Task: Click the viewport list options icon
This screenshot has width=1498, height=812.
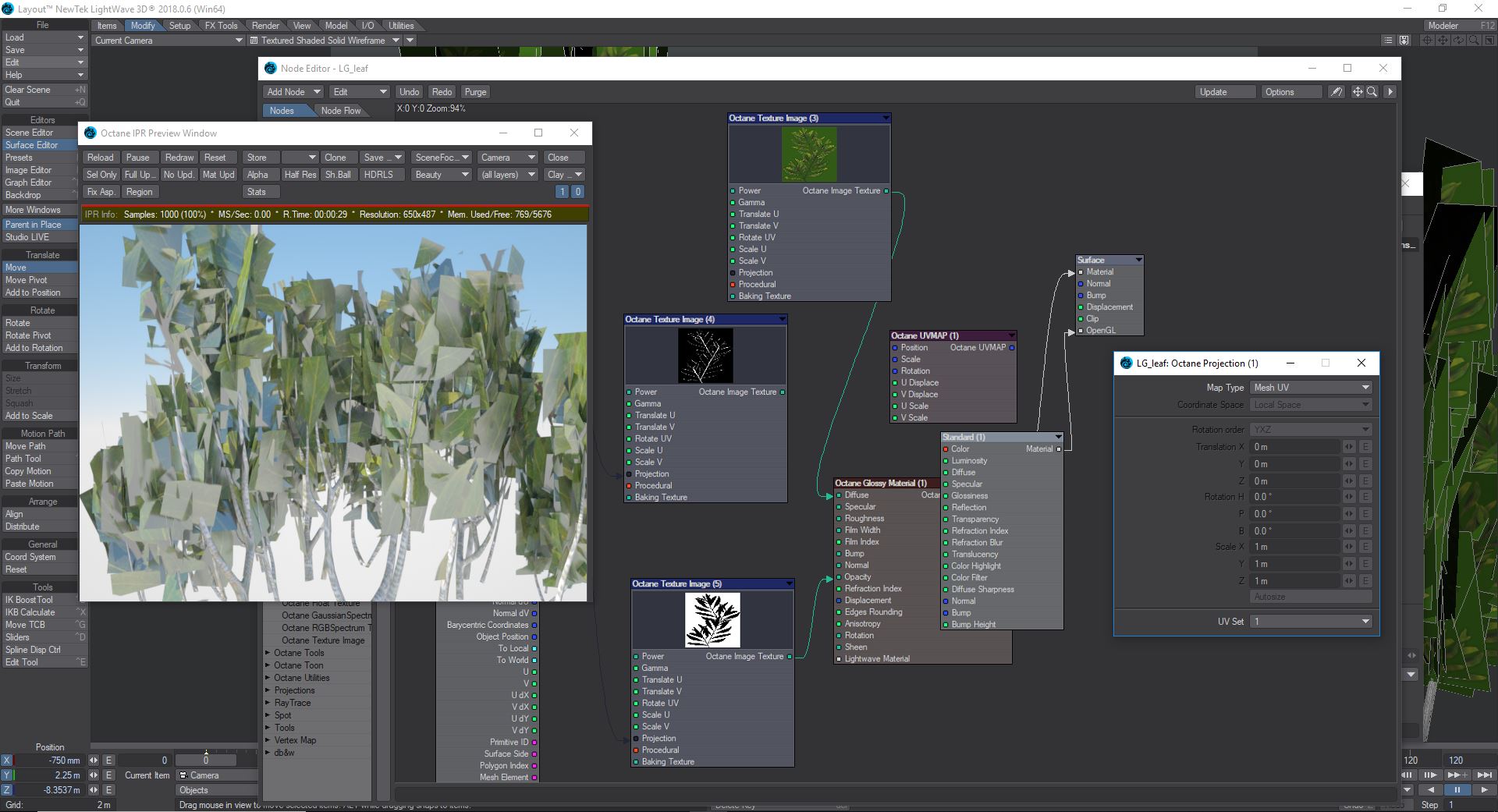Action: pyautogui.click(x=1387, y=40)
